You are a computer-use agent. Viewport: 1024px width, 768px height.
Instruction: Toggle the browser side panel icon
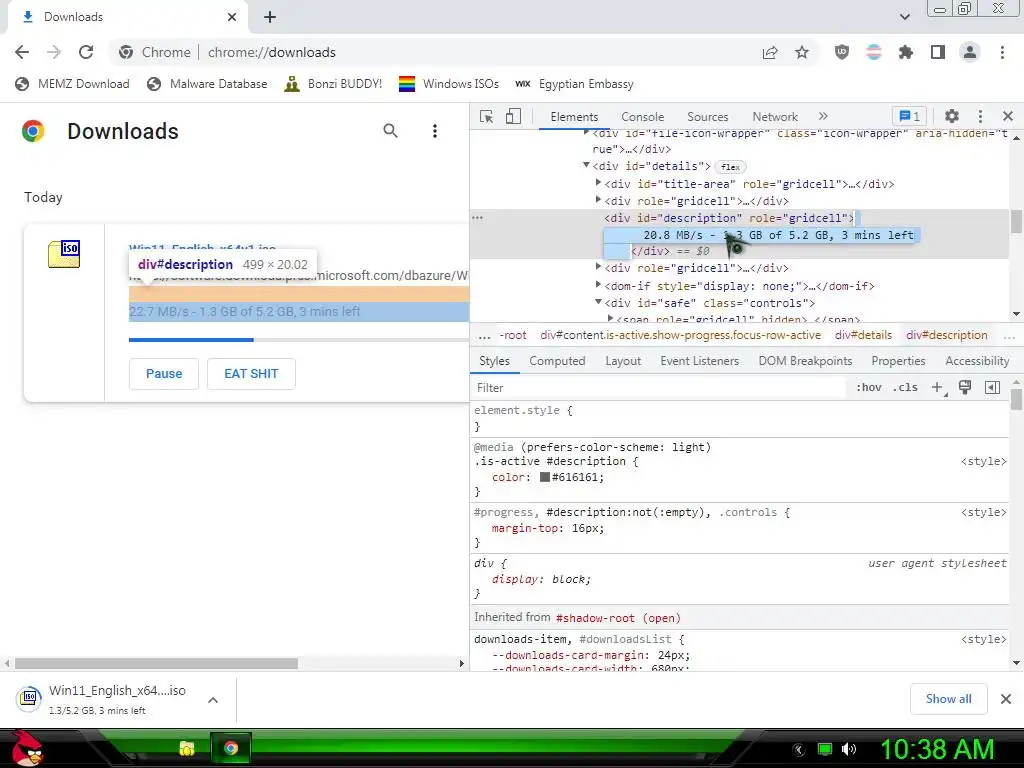(x=938, y=52)
